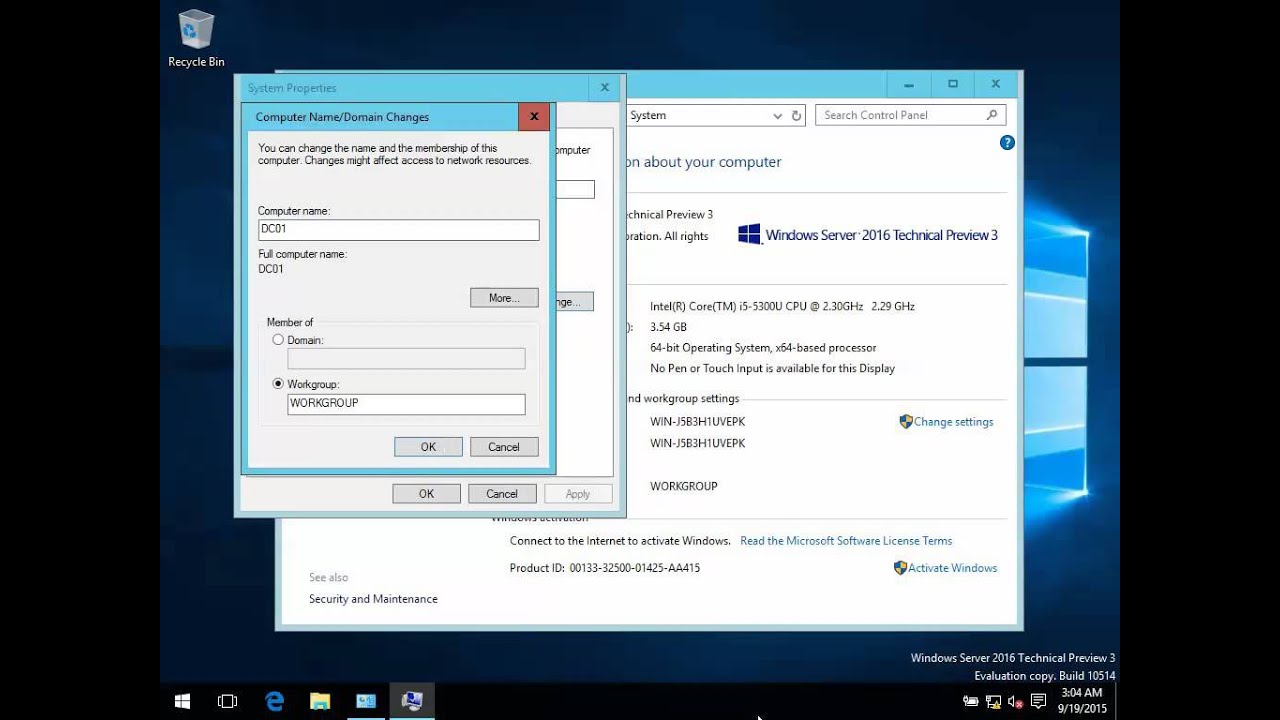
Task: Close the Computer Name/Domain Changes dialog
Action: click(x=534, y=117)
